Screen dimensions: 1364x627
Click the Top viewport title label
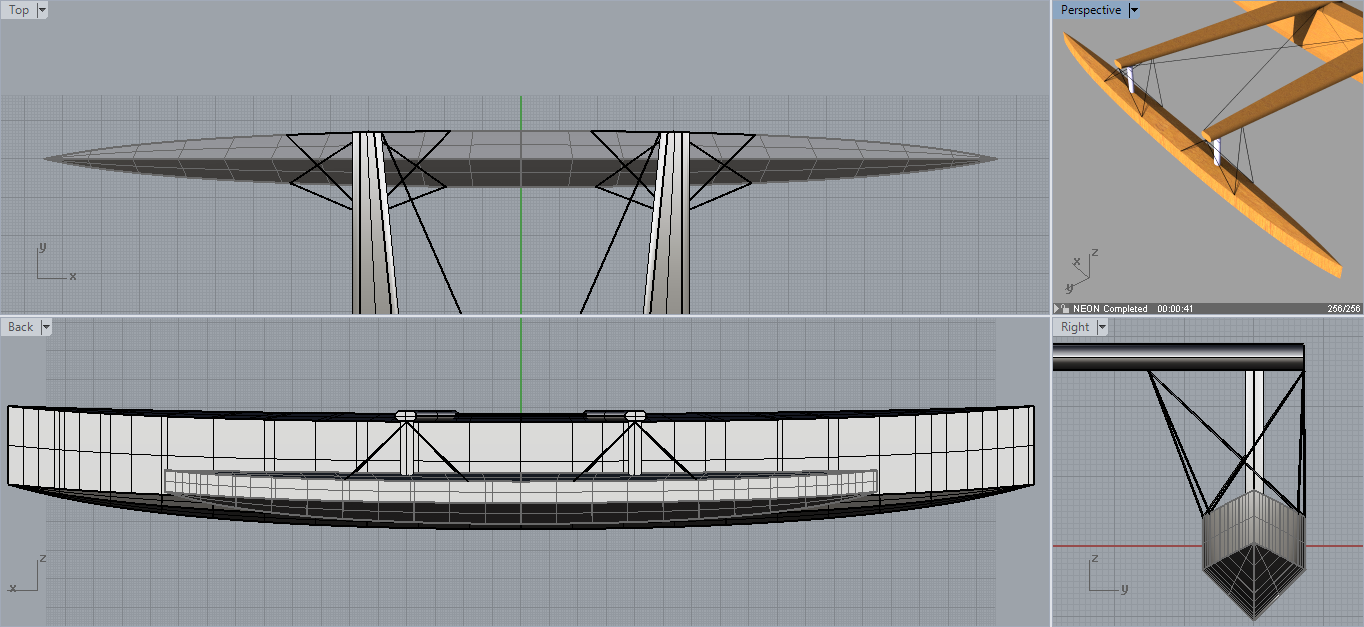tap(19, 10)
